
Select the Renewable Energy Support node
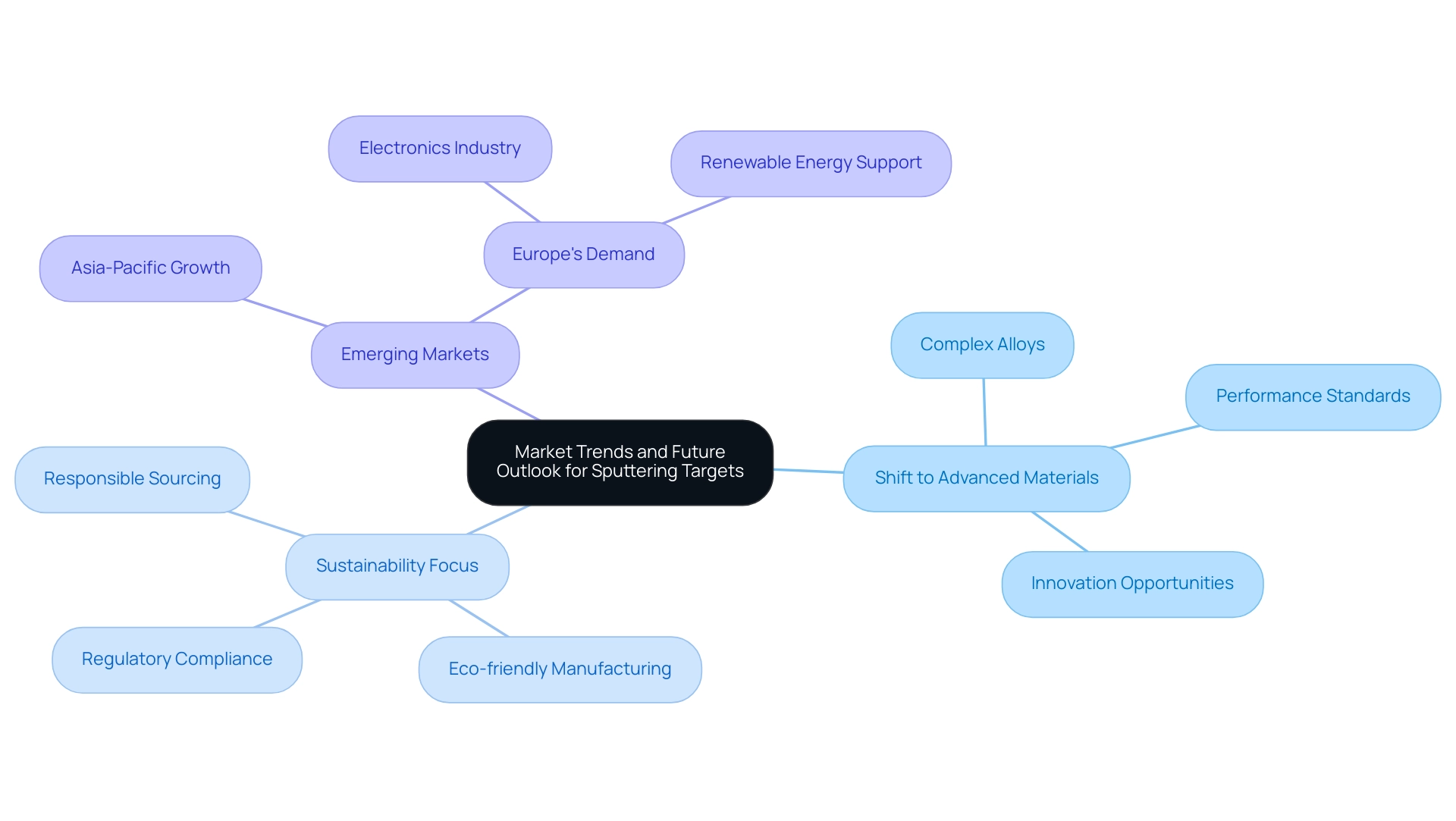pyautogui.click(x=809, y=162)
